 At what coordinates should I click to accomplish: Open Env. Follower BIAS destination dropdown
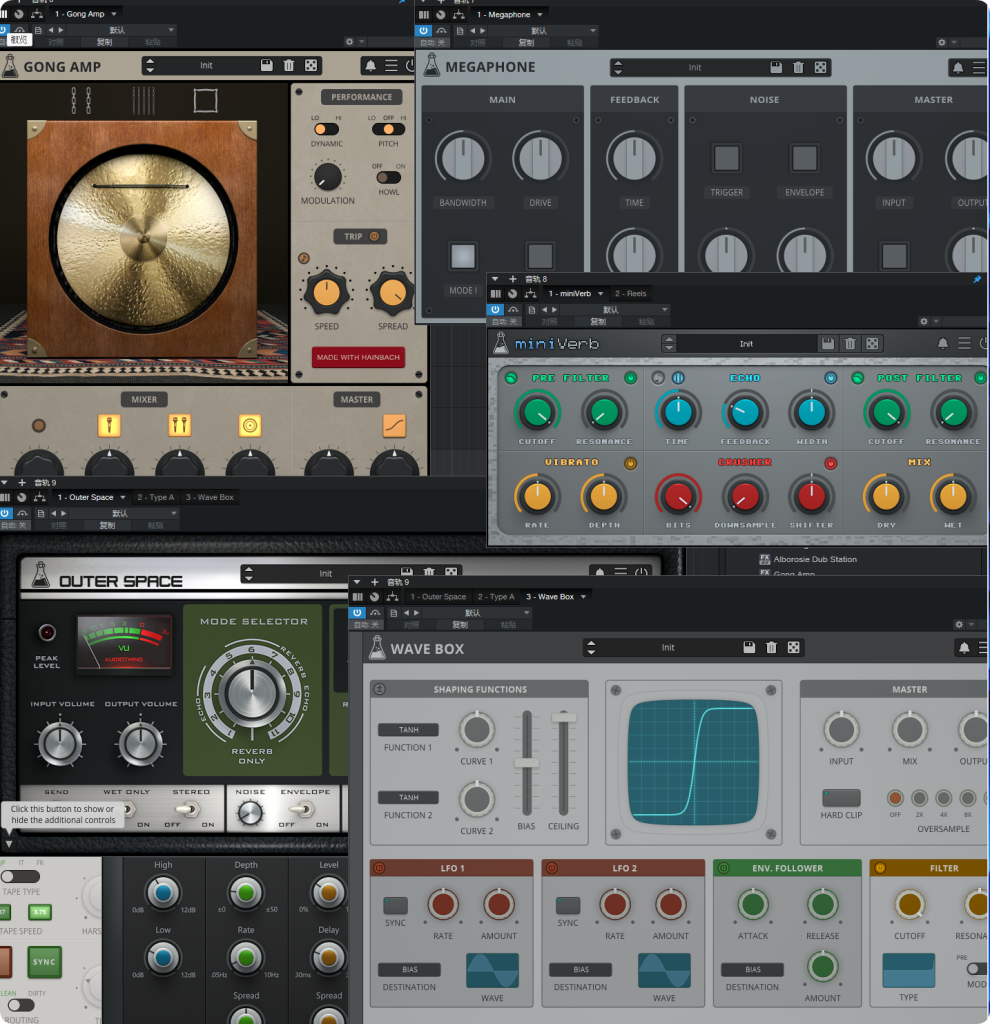752,969
